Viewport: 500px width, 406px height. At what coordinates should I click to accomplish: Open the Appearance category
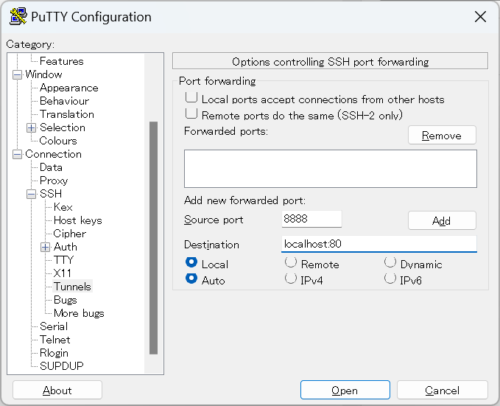point(69,88)
